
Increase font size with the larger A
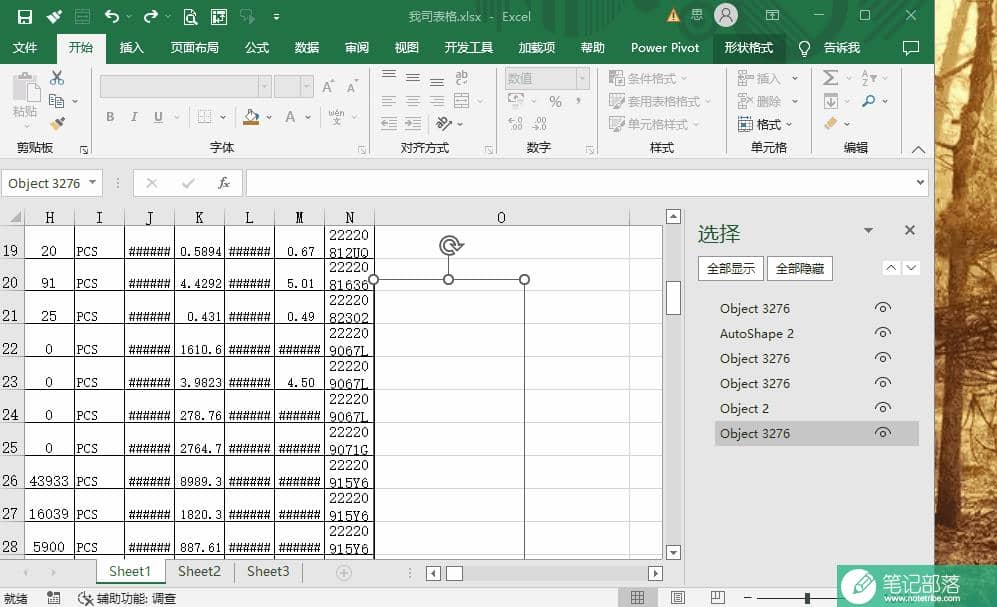pos(327,86)
